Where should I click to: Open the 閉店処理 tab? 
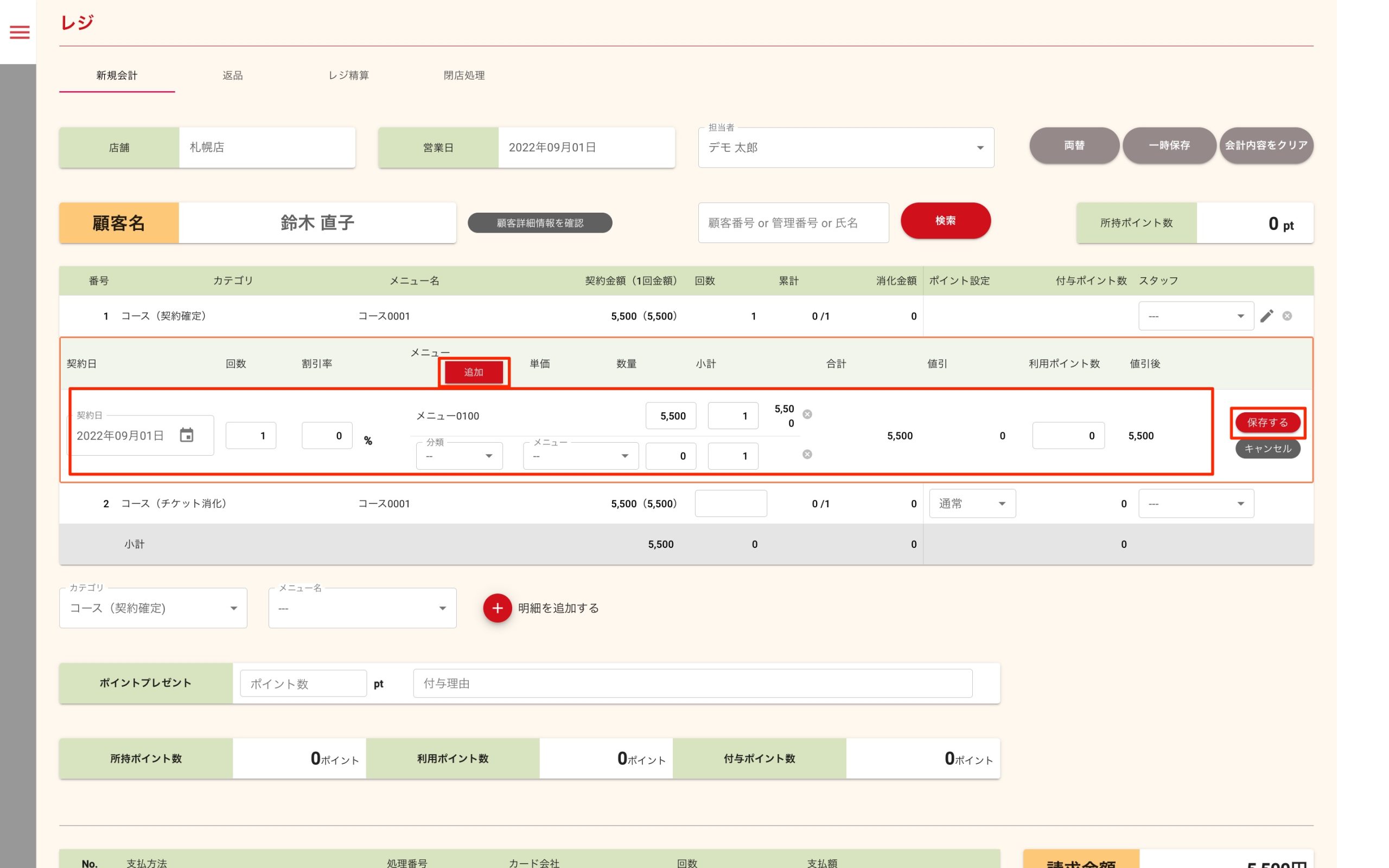click(x=464, y=75)
